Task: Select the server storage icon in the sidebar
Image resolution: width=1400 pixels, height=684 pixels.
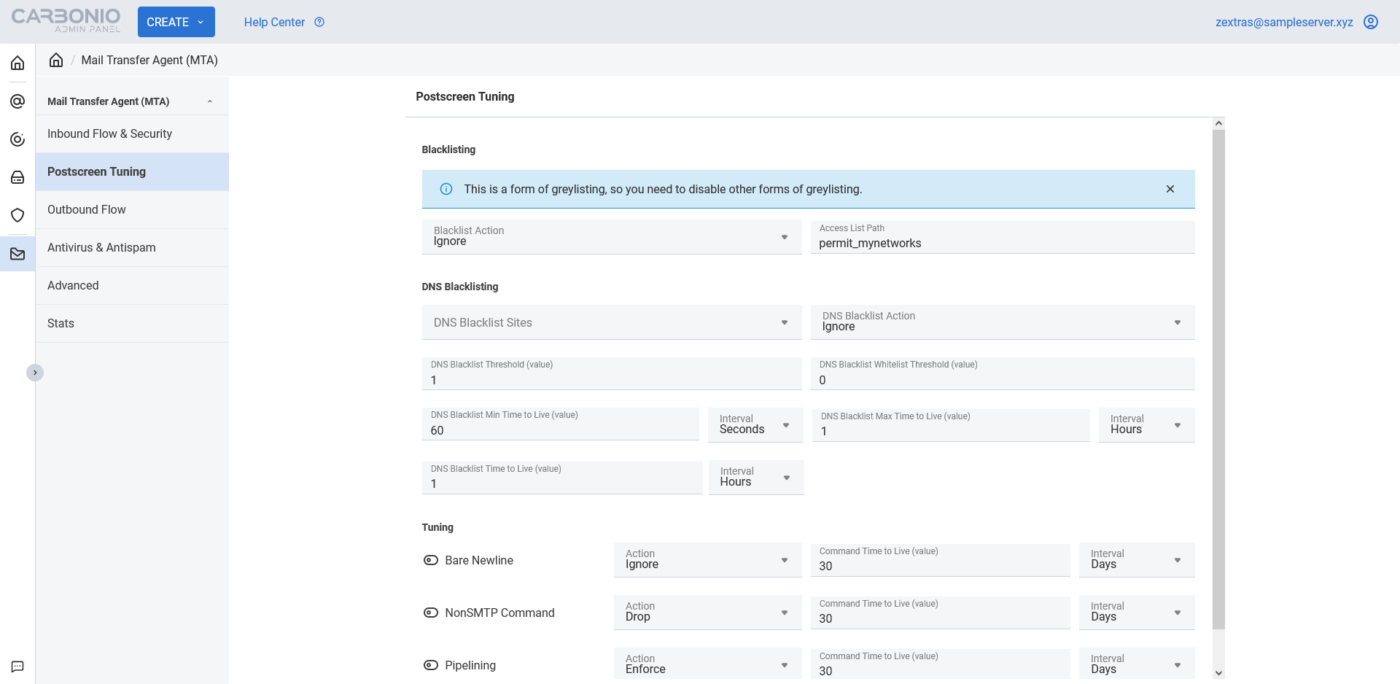Action: 16,177
